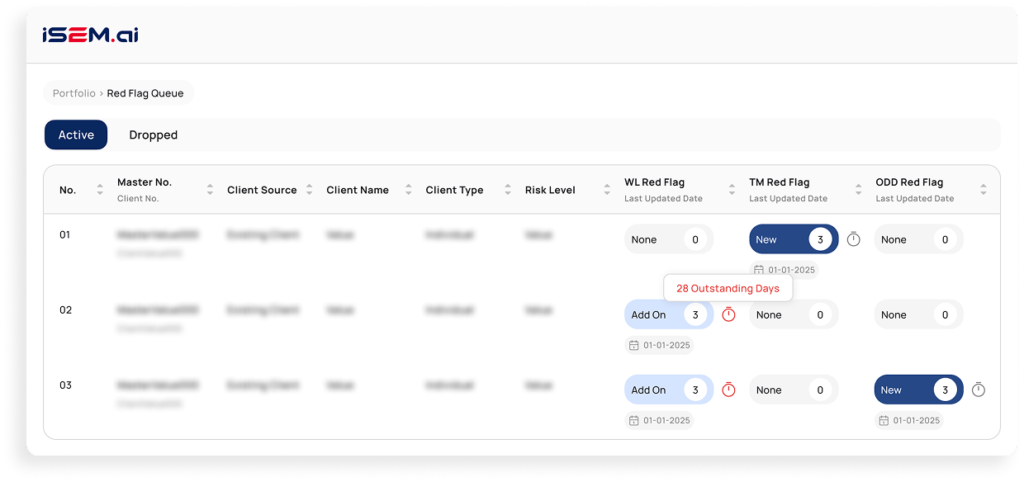Click New TM Red Flag badge in row 01
Image resolution: width=1024 pixels, height=482 pixels.
pyautogui.click(x=792, y=240)
